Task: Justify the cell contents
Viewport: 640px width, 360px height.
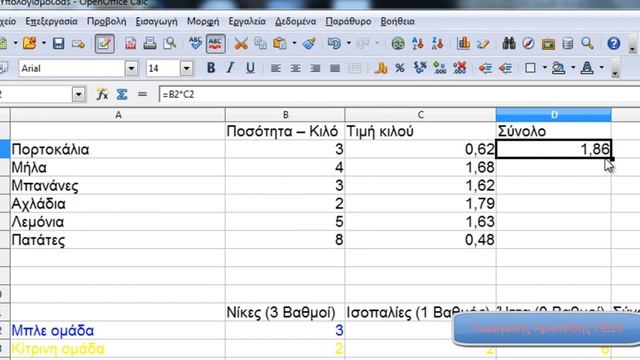Action: (x=335, y=68)
